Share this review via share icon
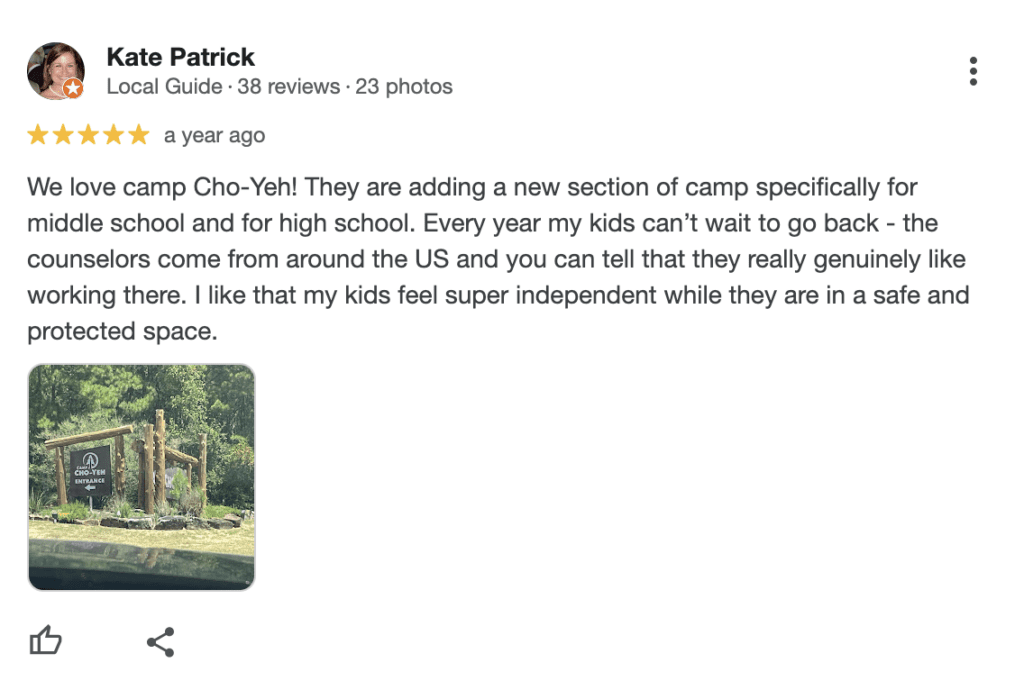The width and height of the screenshot is (1024, 699). [161, 641]
